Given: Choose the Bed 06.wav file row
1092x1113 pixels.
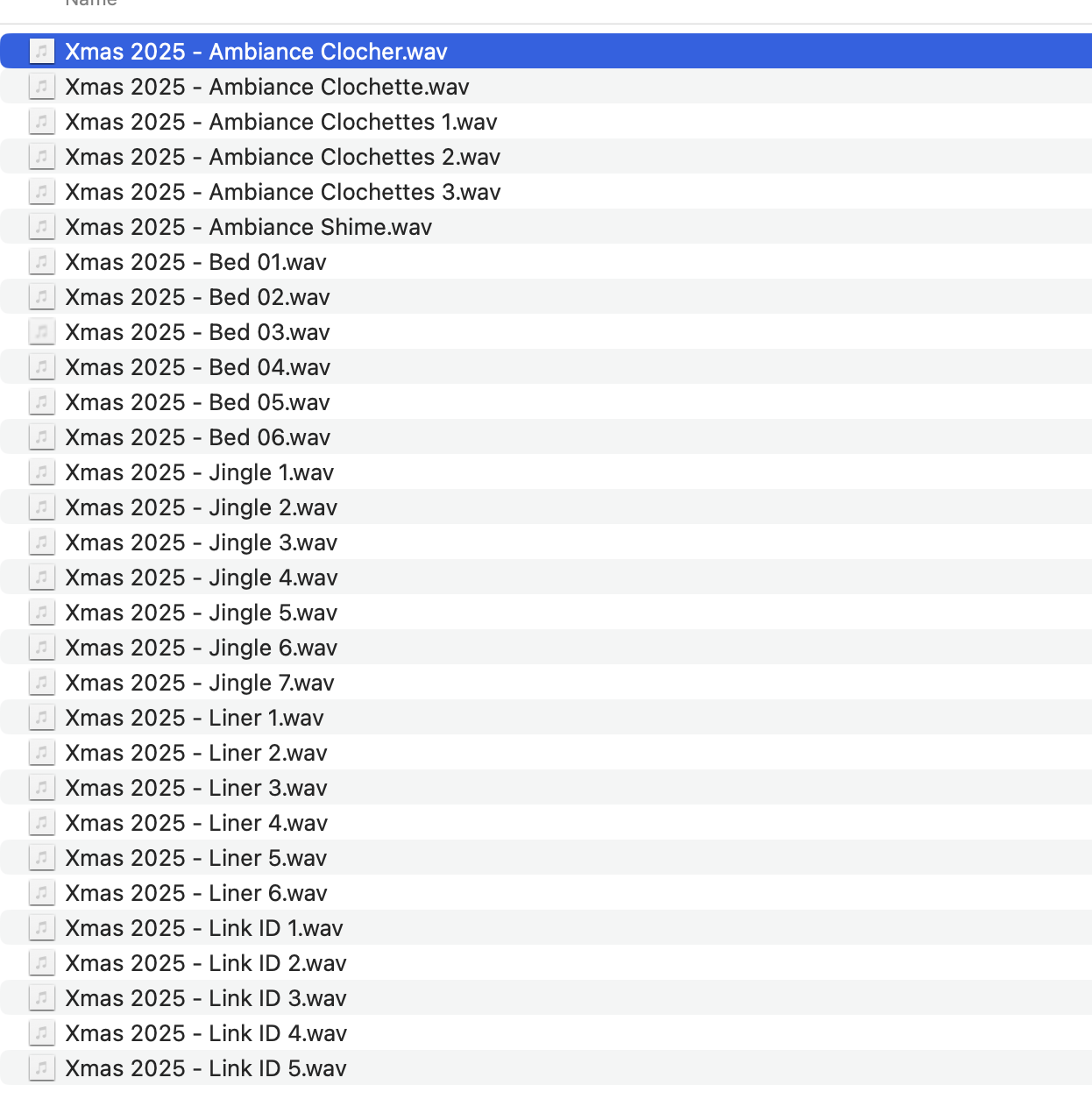Looking at the screenshot, I should (197, 437).
